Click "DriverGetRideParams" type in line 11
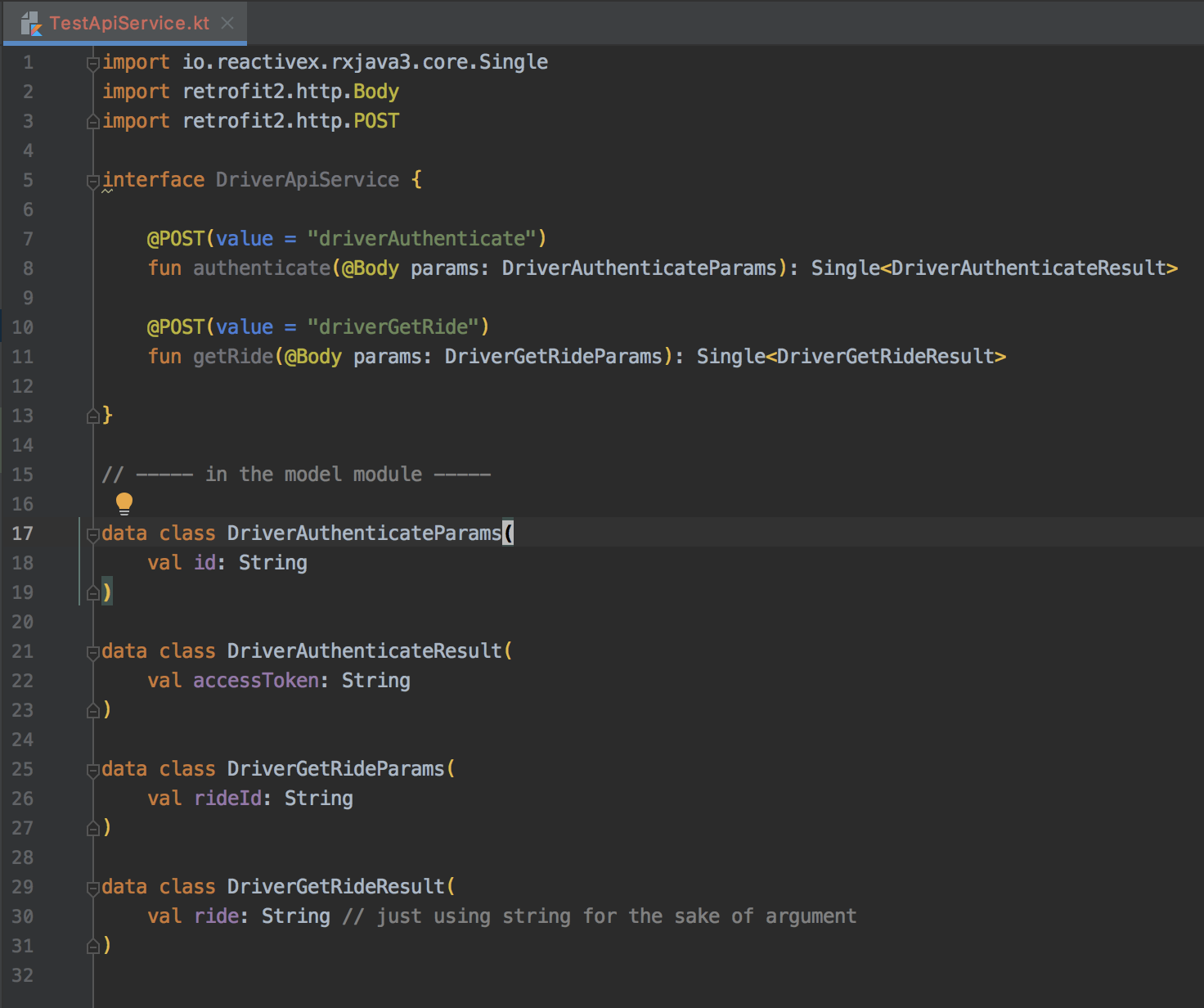The height and width of the screenshot is (1008, 1204). (554, 357)
